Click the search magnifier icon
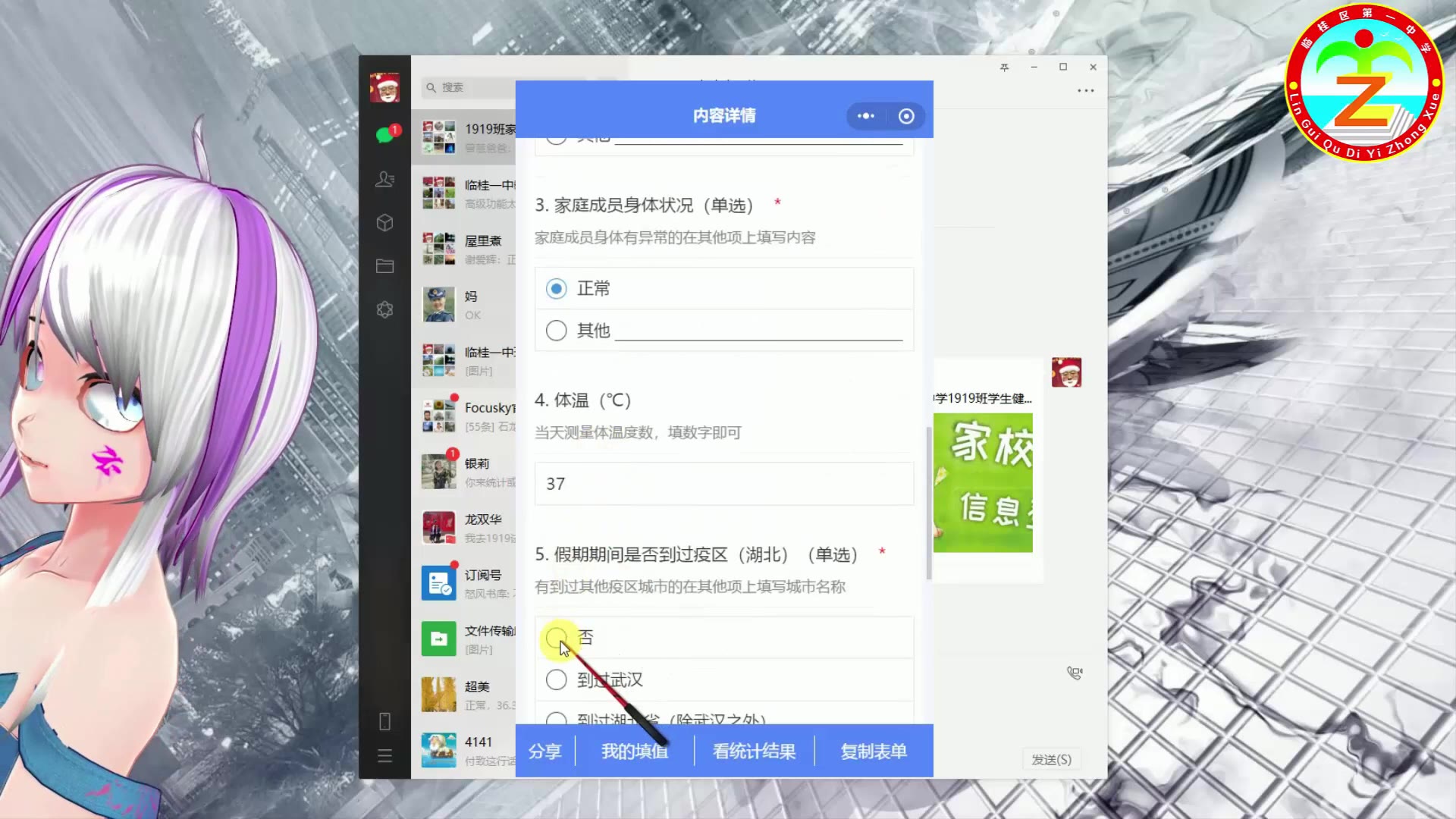 coord(431,87)
